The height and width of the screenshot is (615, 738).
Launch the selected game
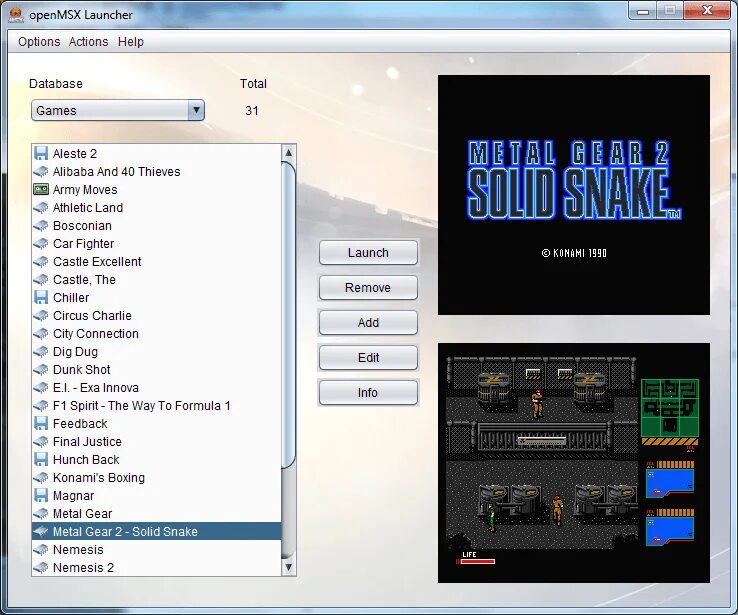tap(368, 253)
